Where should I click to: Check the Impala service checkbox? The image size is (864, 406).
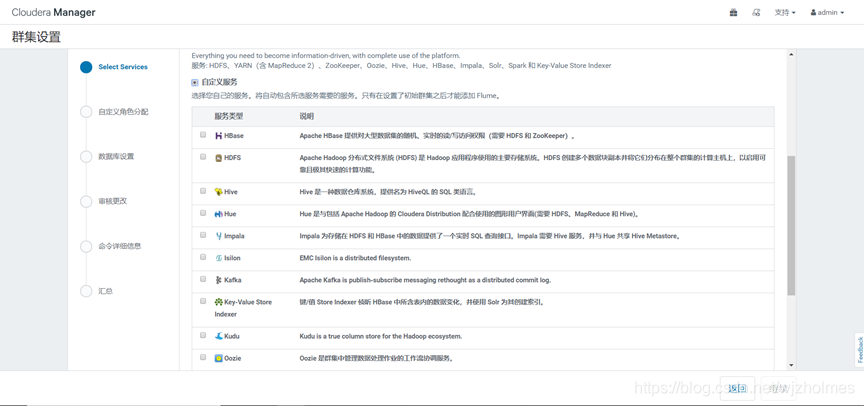203,235
